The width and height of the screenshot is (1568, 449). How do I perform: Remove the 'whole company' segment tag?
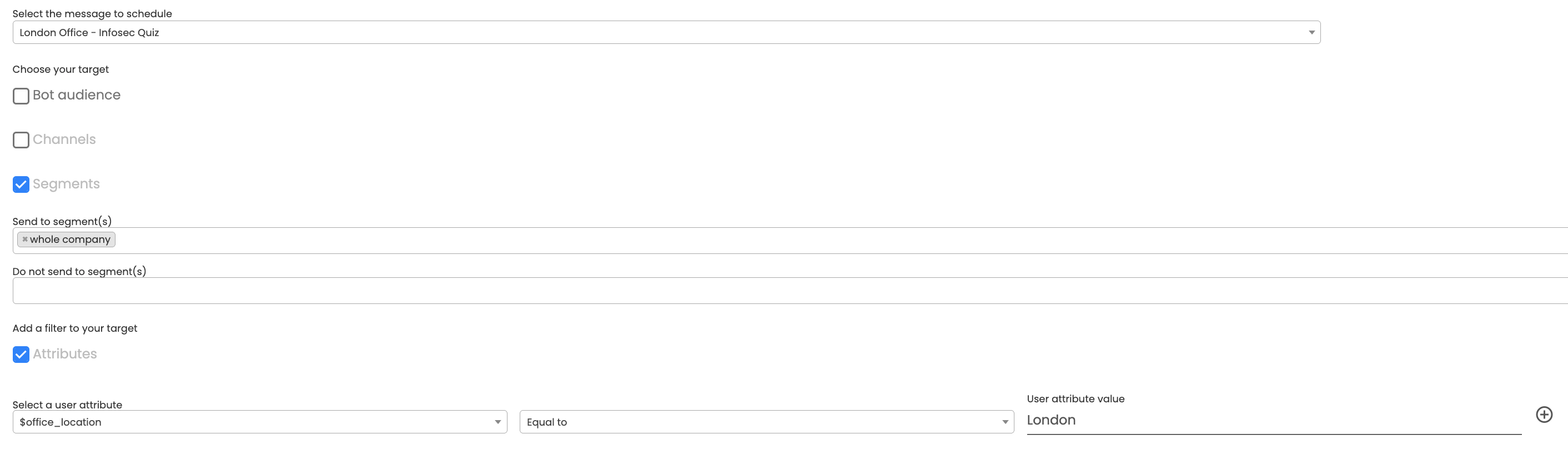[x=25, y=240]
